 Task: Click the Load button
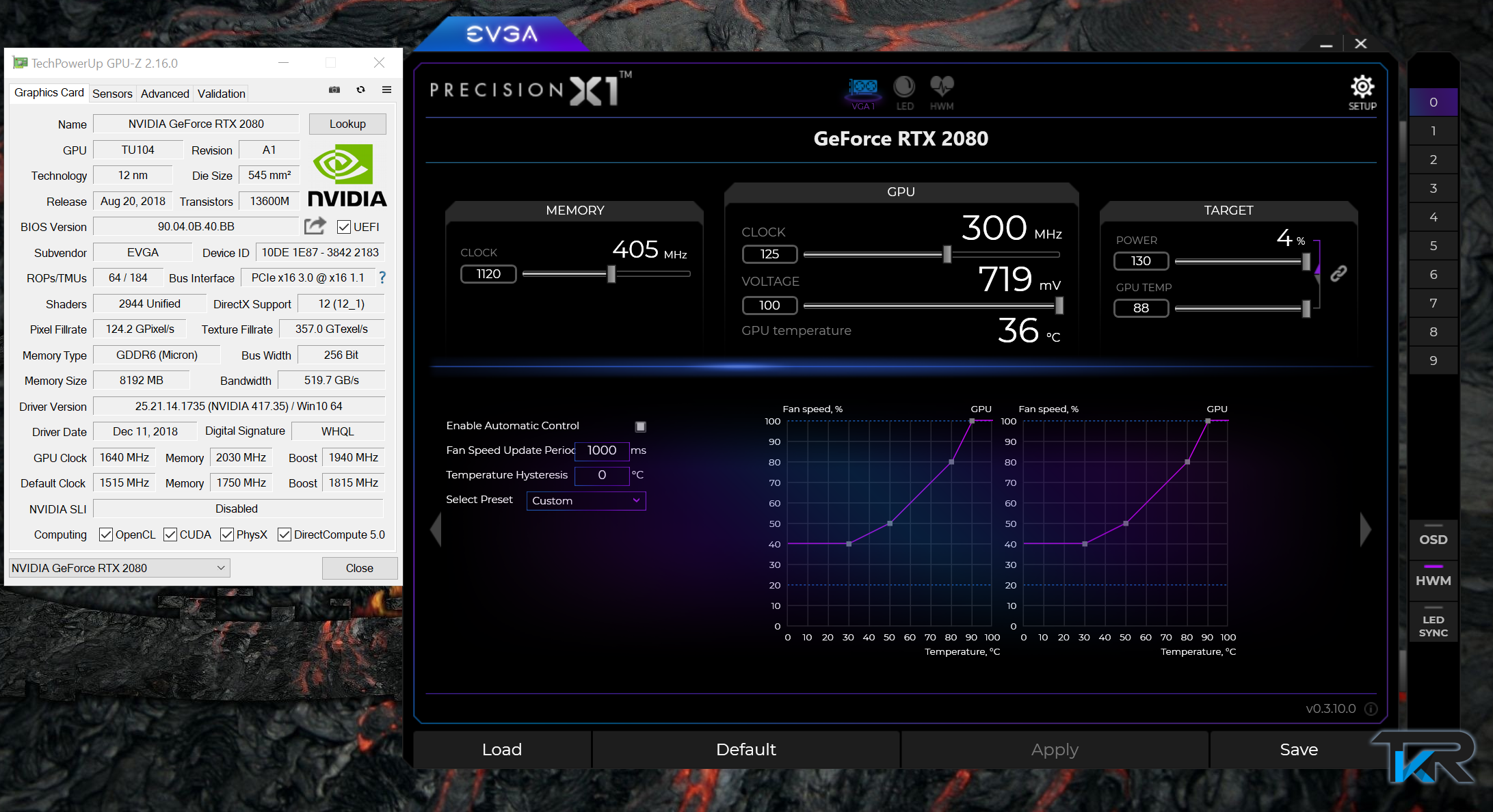[x=502, y=750]
